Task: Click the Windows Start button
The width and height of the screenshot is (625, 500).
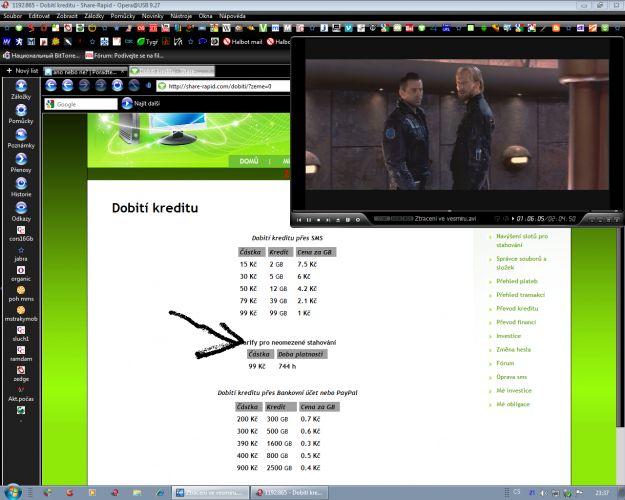Action: [x=12, y=492]
